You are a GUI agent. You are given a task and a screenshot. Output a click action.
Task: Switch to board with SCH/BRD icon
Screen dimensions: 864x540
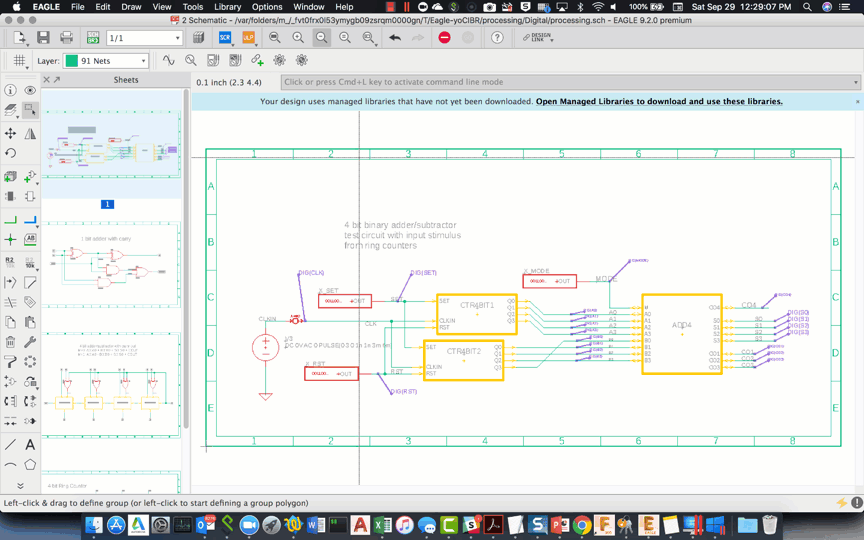[92, 38]
